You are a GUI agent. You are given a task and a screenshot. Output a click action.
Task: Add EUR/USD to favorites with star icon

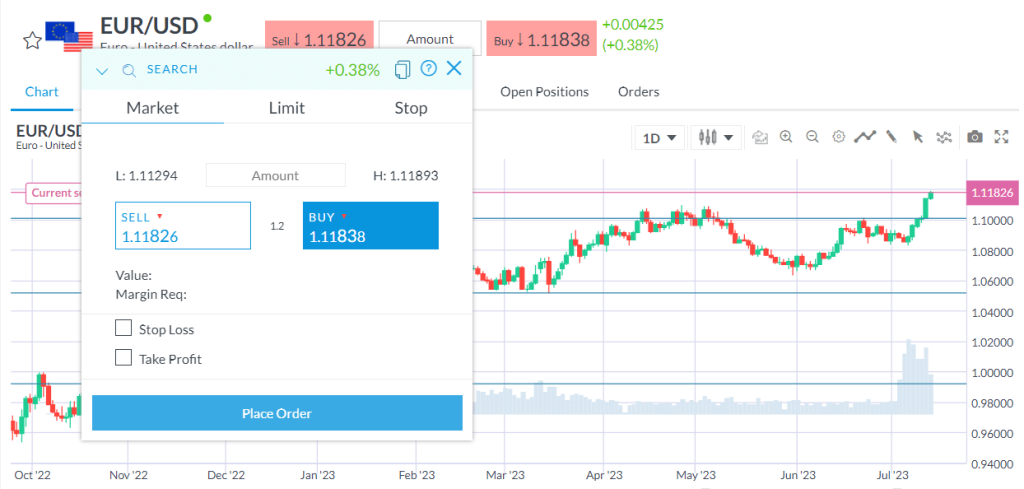(x=32, y=39)
